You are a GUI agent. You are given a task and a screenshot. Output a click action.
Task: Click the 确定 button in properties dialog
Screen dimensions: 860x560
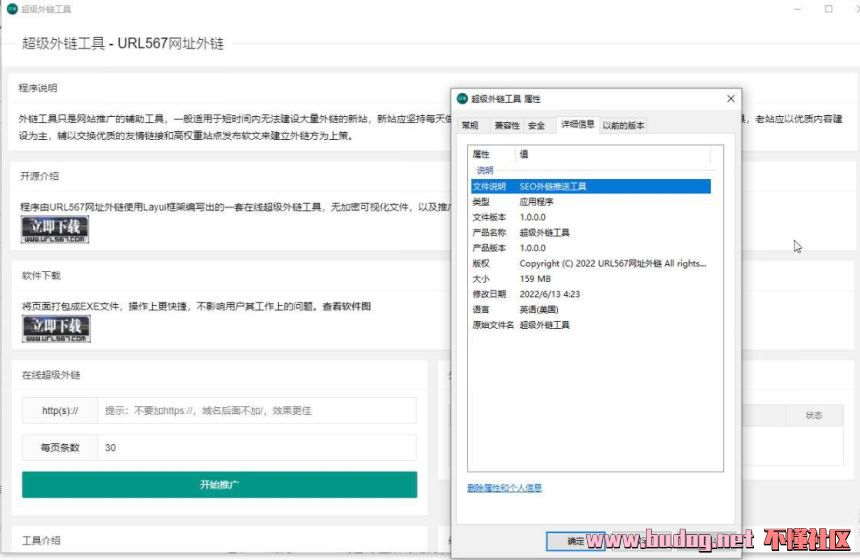coord(577,541)
